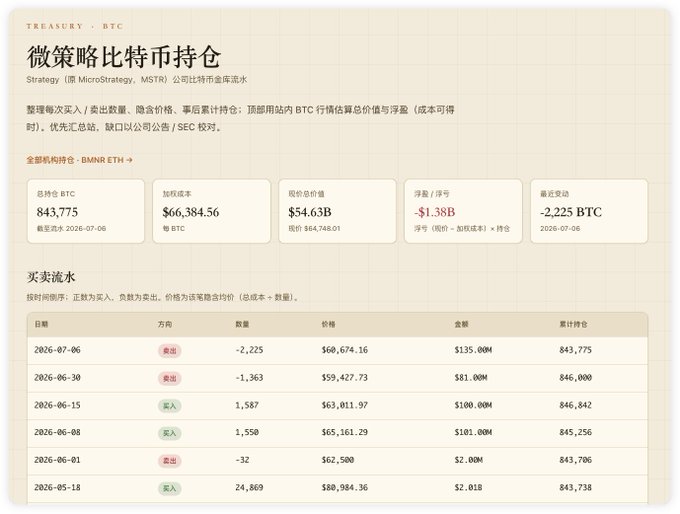Select the date 2026-06-30 in the table
The image size is (680, 514).
[57, 378]
